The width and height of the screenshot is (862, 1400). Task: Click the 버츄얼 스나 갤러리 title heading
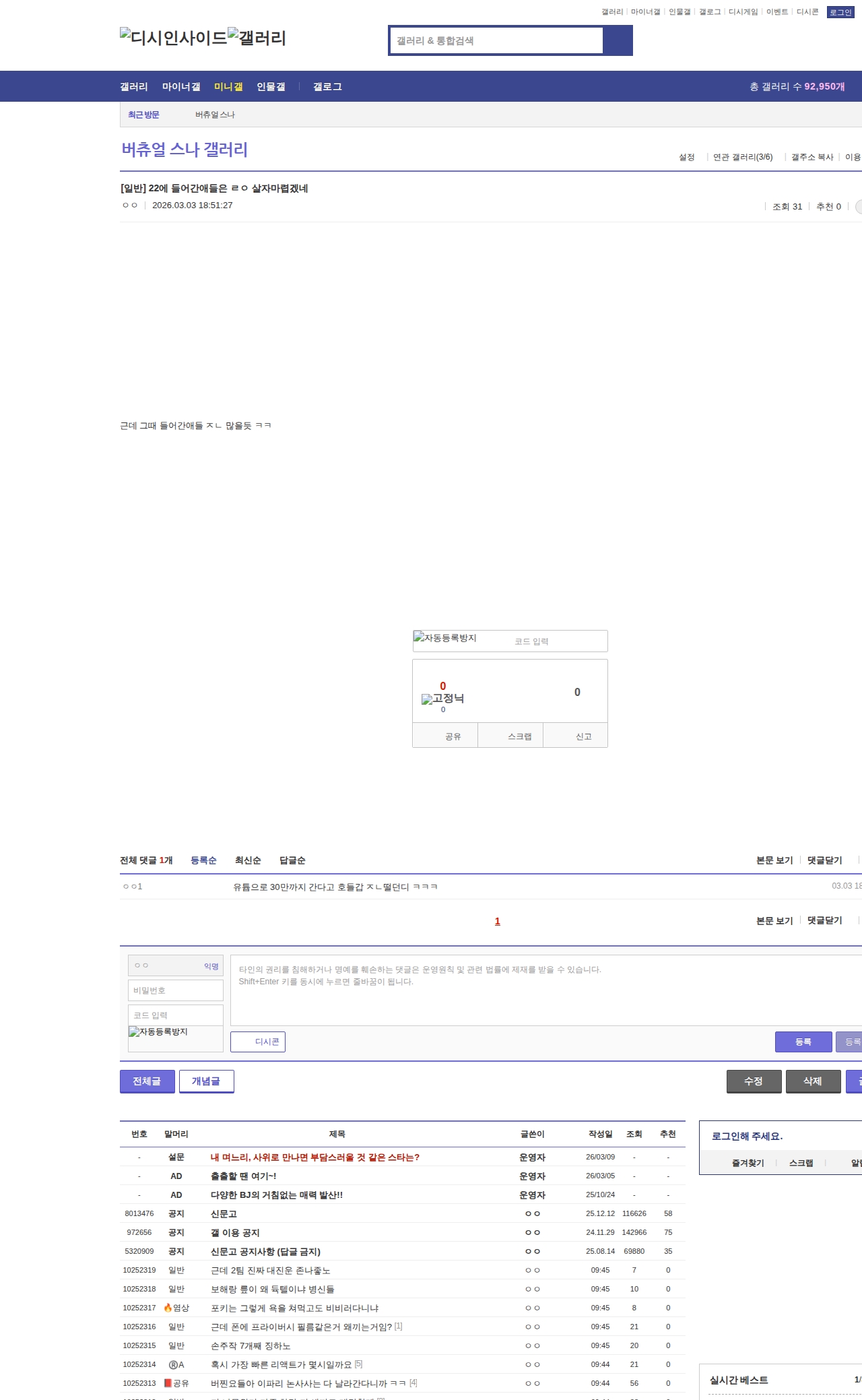coord(185,150)
